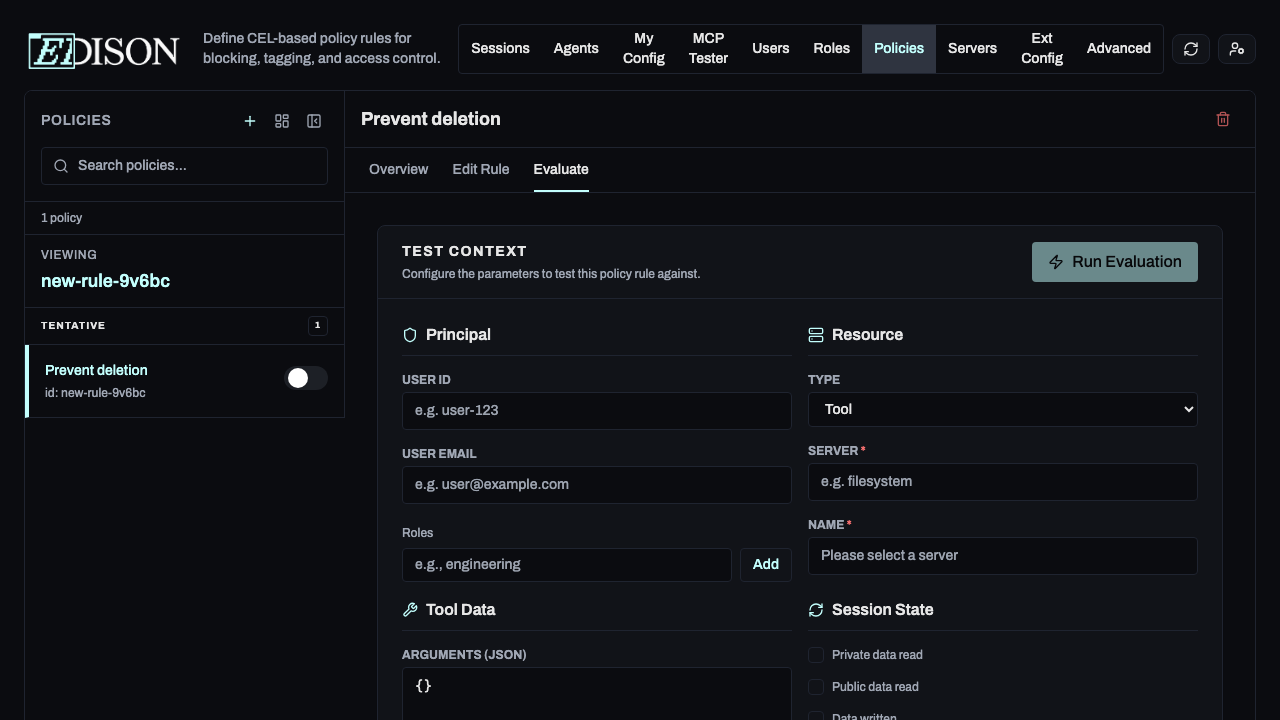Click the add new policy plus icon

[250, 121]
